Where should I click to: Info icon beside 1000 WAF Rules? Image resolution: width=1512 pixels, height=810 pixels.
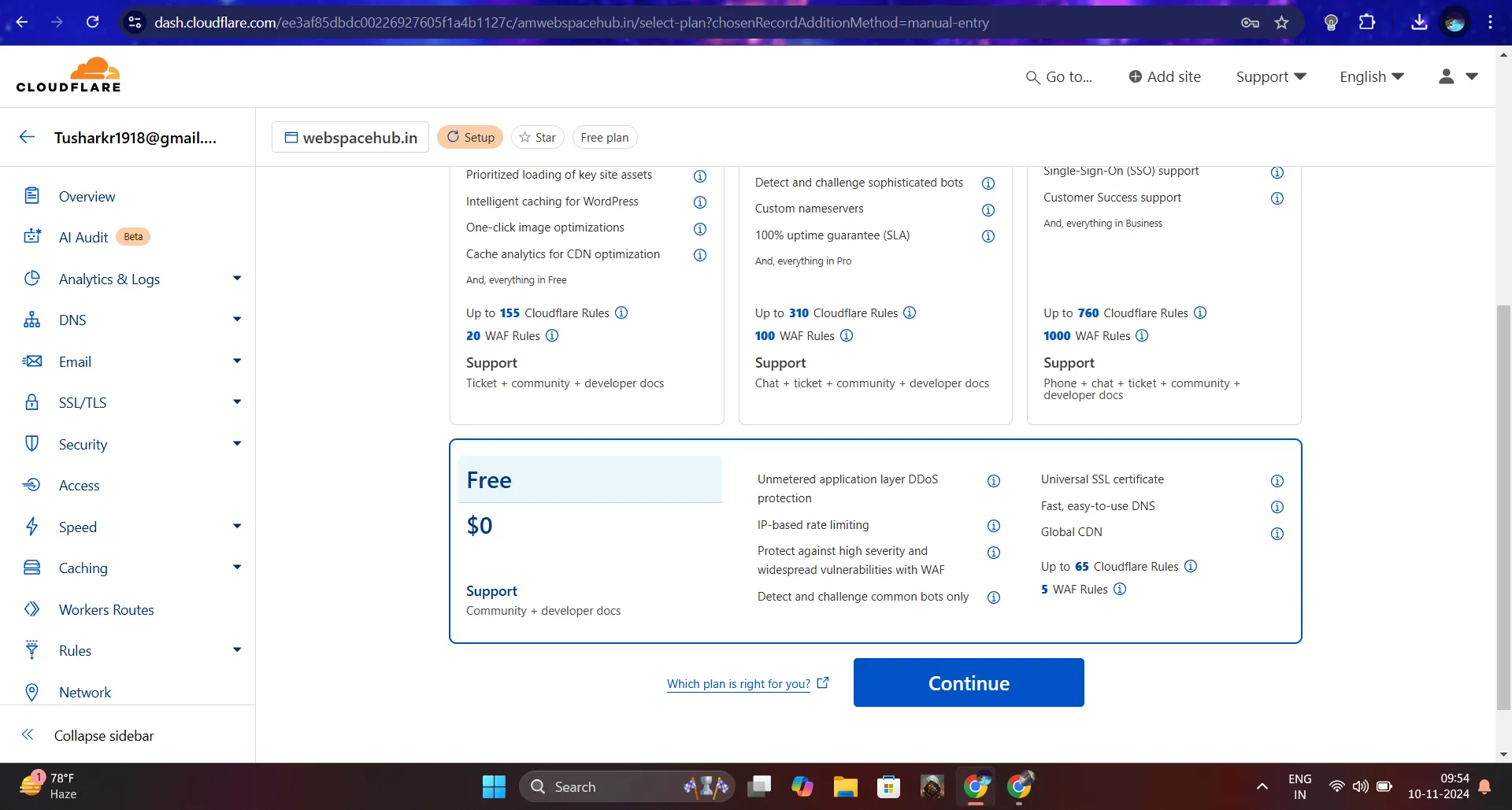[1142, 335]
